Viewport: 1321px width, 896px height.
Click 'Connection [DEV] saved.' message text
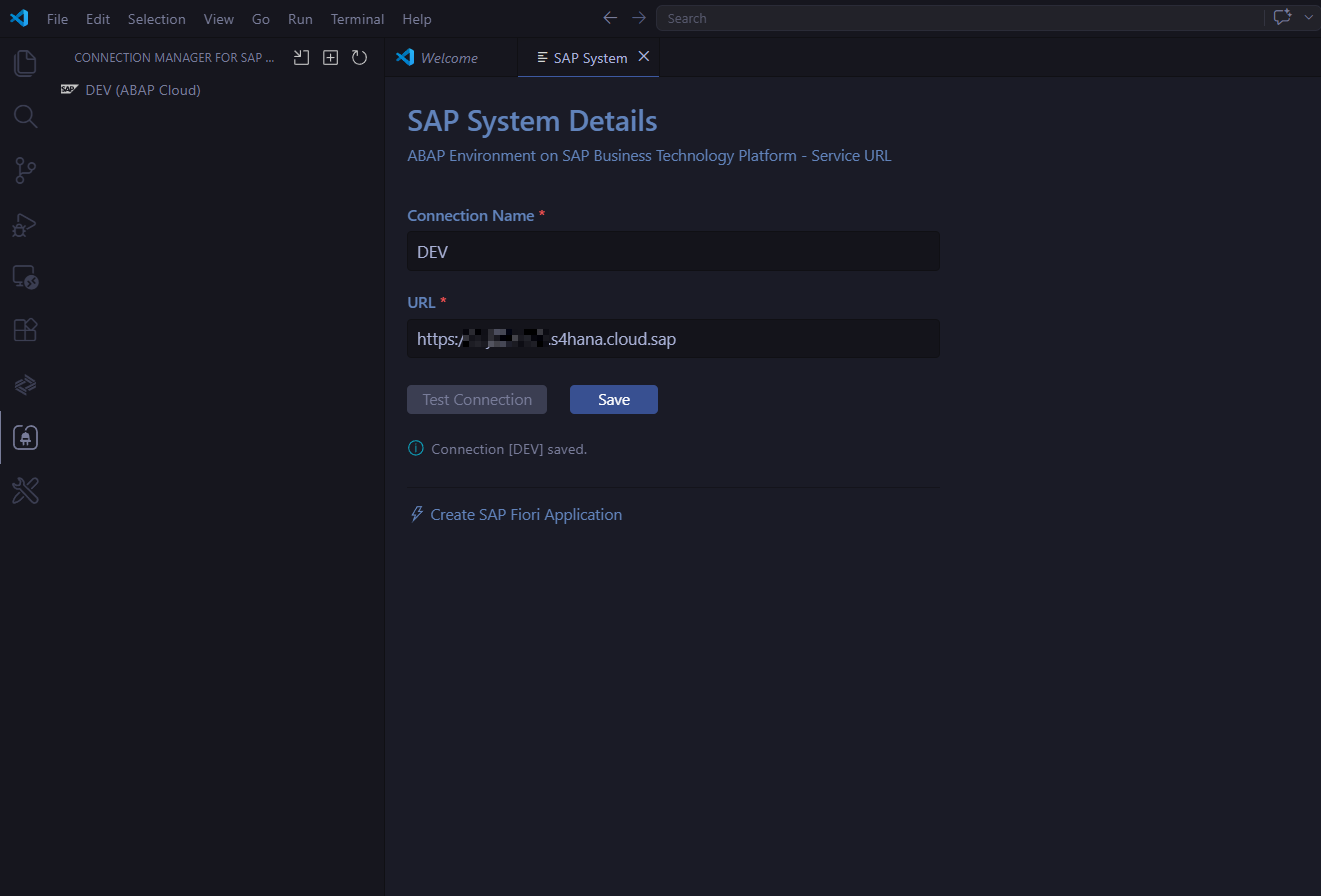click(509, 449)
